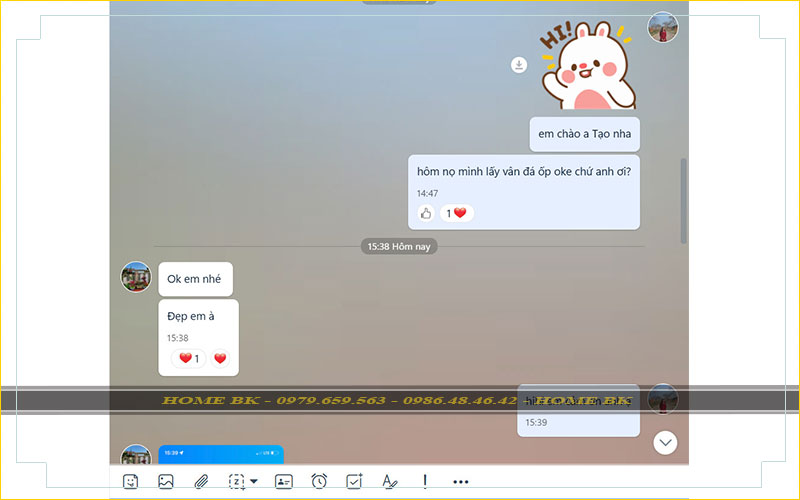Click the assign task checkbox icon
Viewport: 800px width, 500px height.
tap(354, 481)
